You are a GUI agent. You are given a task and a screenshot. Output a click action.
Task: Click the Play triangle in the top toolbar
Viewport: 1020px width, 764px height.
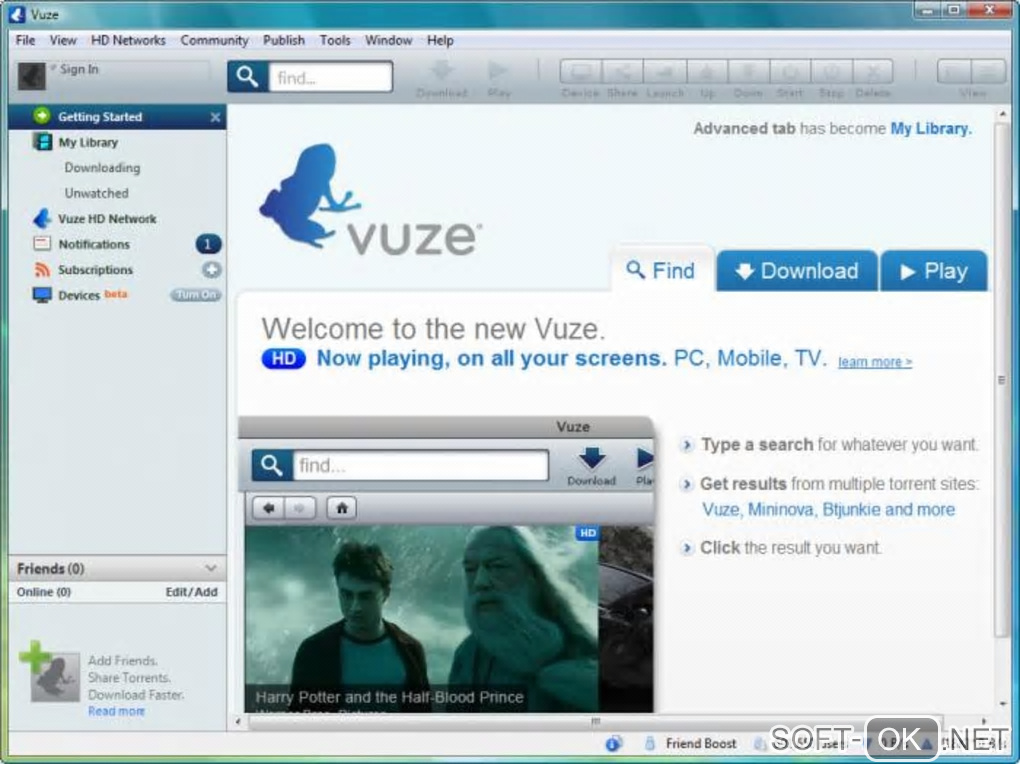point(498,71)
